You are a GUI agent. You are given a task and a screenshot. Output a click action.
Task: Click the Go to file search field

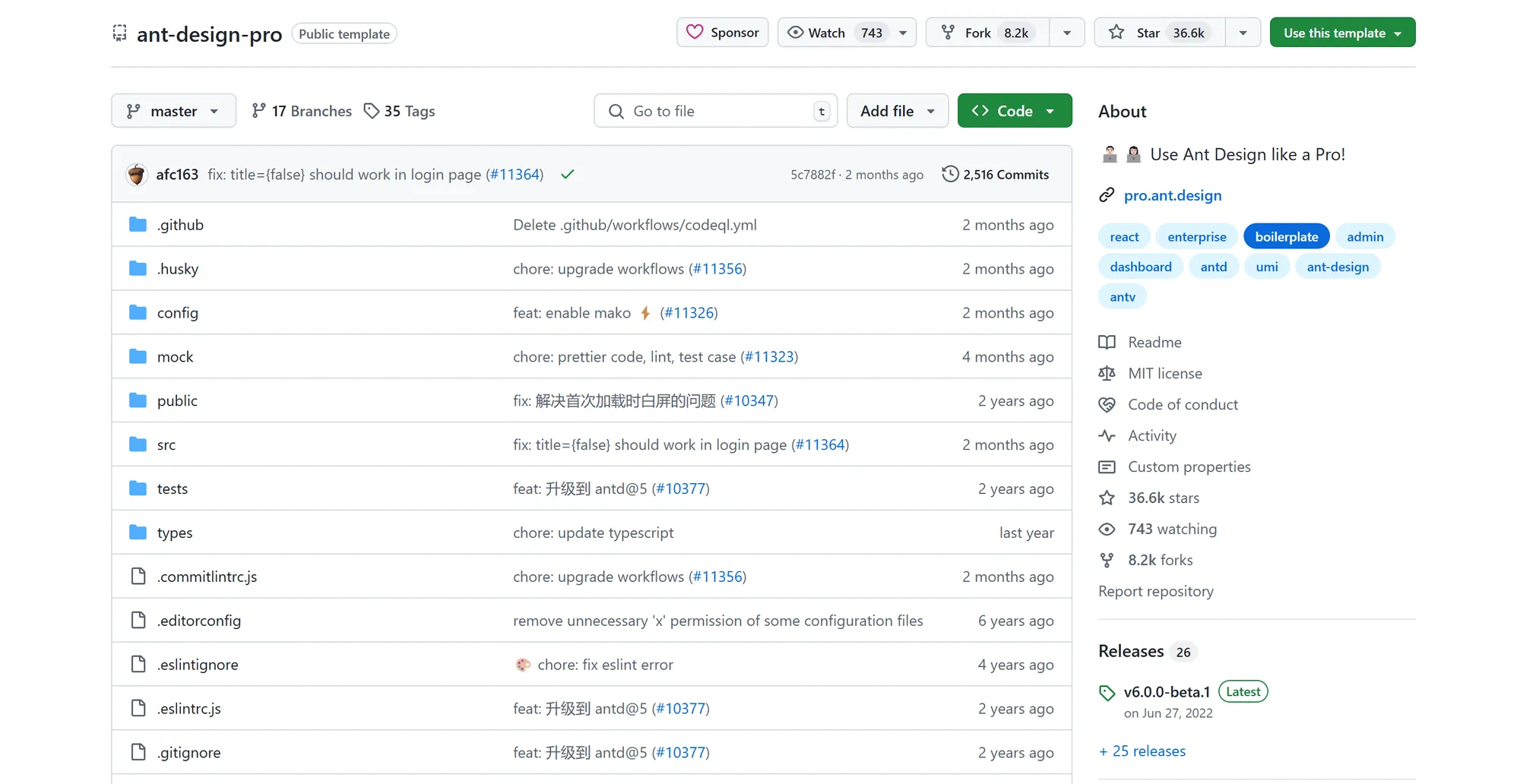714,111
